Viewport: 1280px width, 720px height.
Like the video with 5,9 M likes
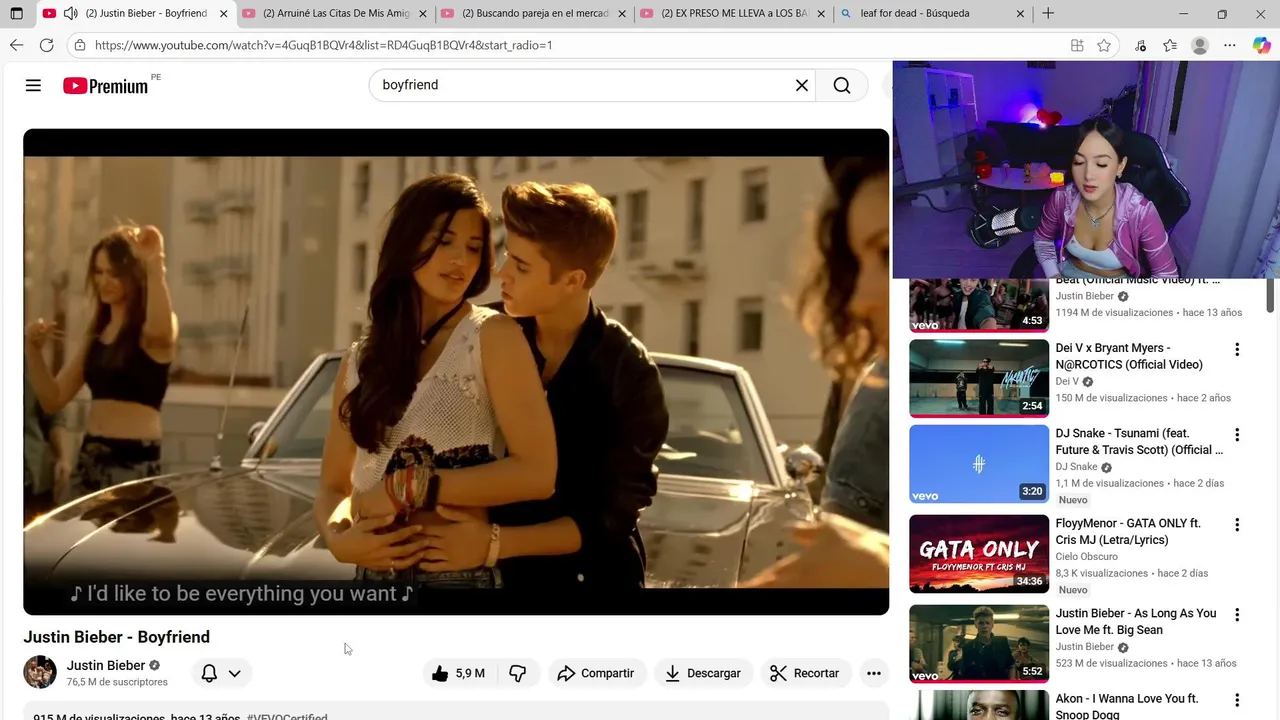(x=458, y=673)
